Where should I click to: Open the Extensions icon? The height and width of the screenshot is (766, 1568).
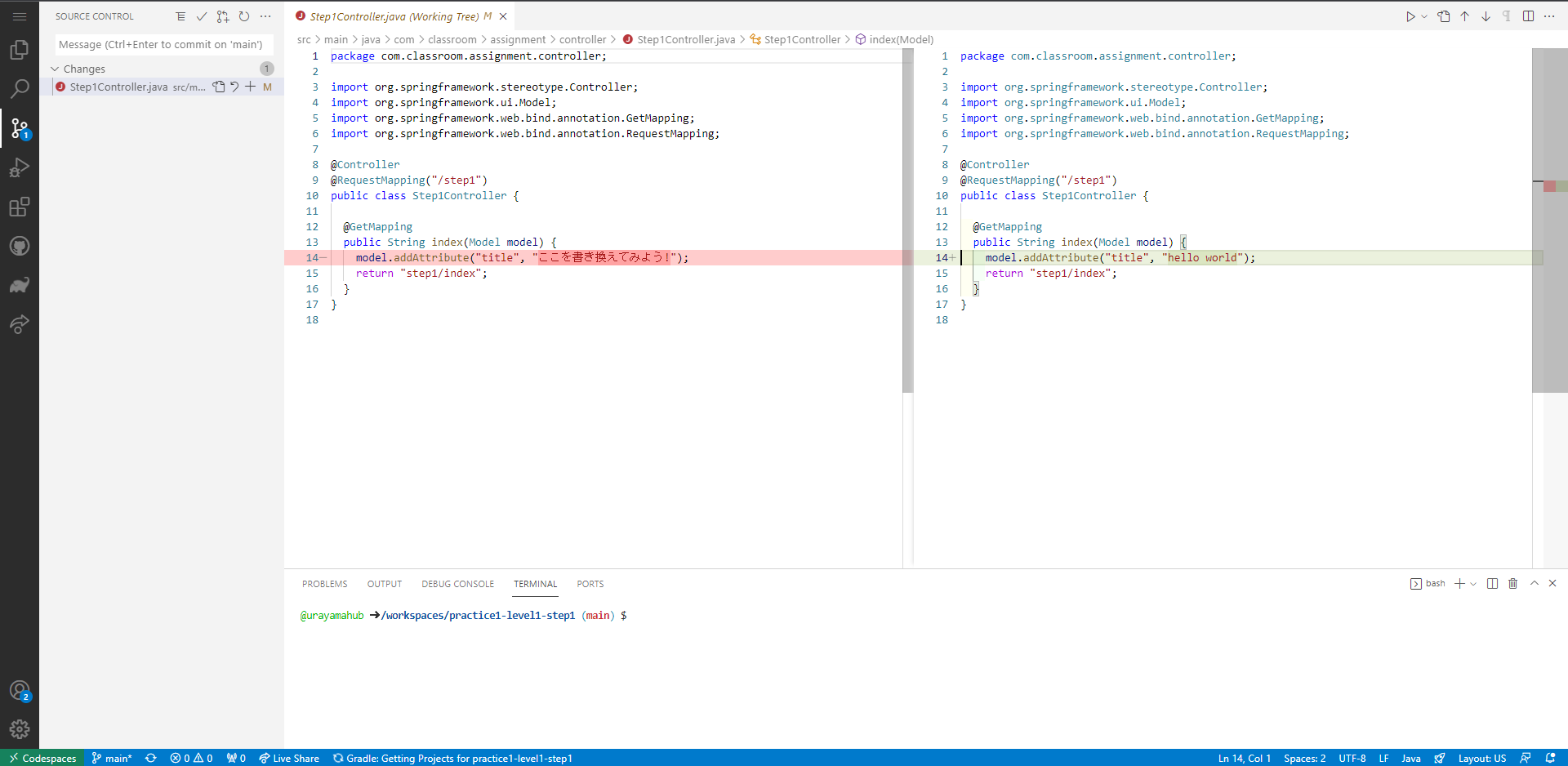click(20, 207)
